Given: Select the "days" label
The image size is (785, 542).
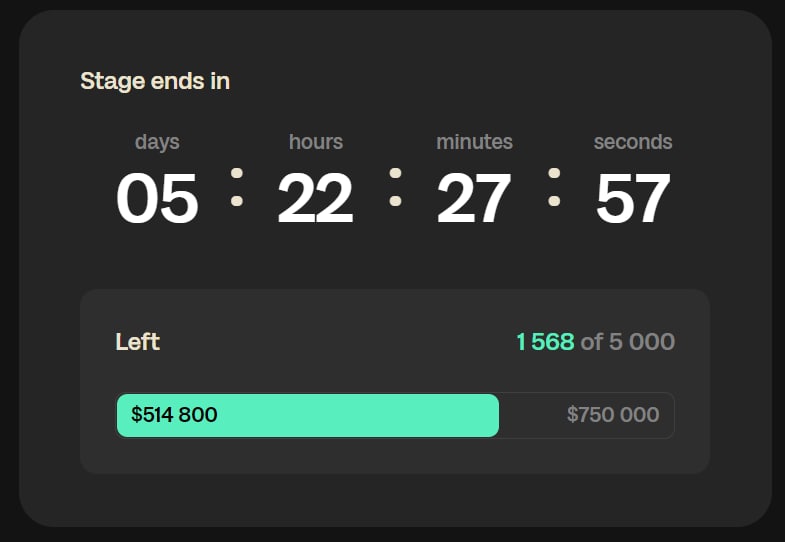Looking at the screenshot, I should pyautogui.click(x=157, y=142).
